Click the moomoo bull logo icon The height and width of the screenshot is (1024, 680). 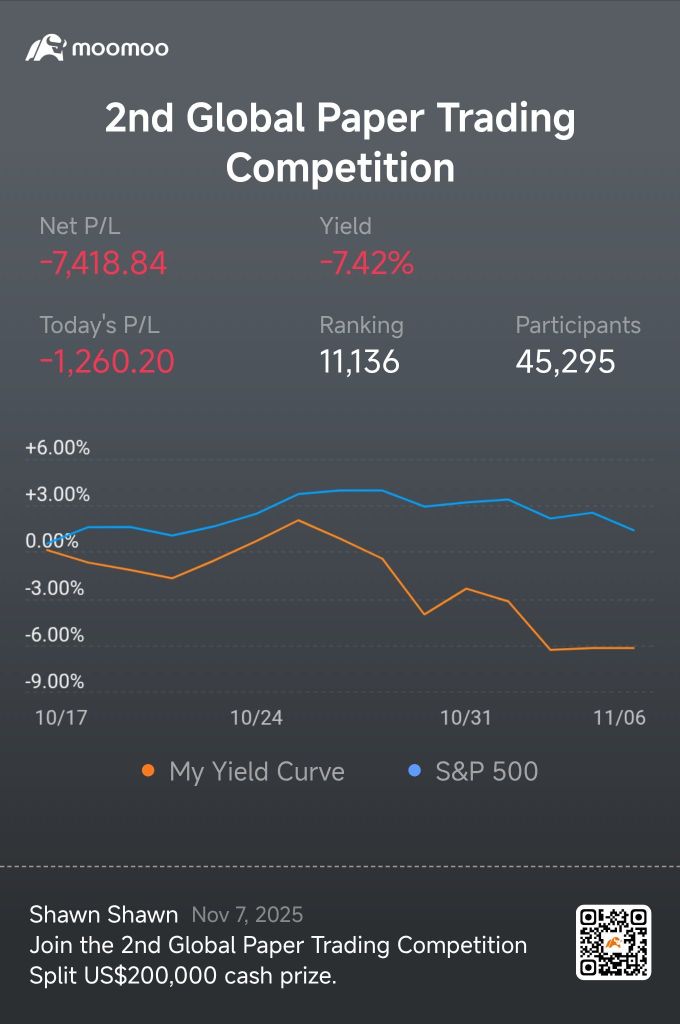click(x=45, y=47)
